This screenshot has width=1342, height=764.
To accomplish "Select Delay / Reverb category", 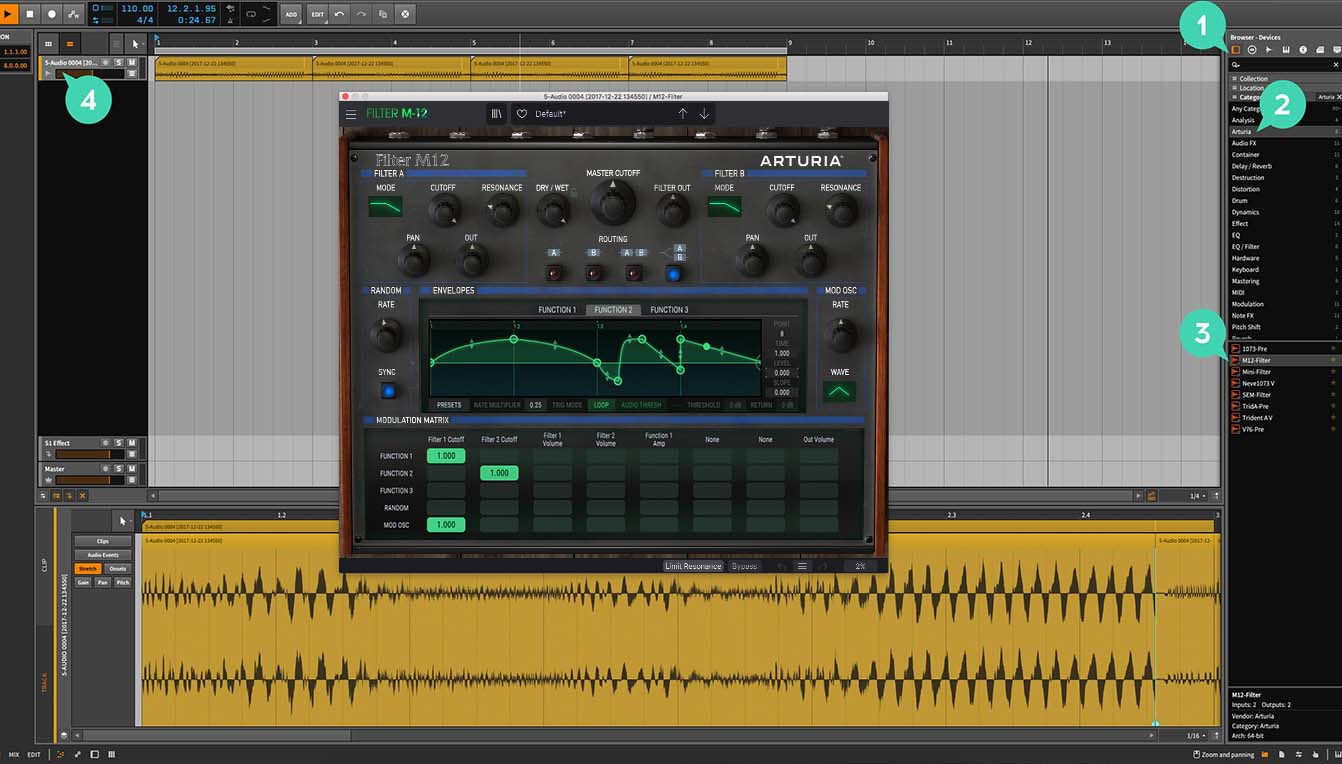I will [x=1285, y=166].
